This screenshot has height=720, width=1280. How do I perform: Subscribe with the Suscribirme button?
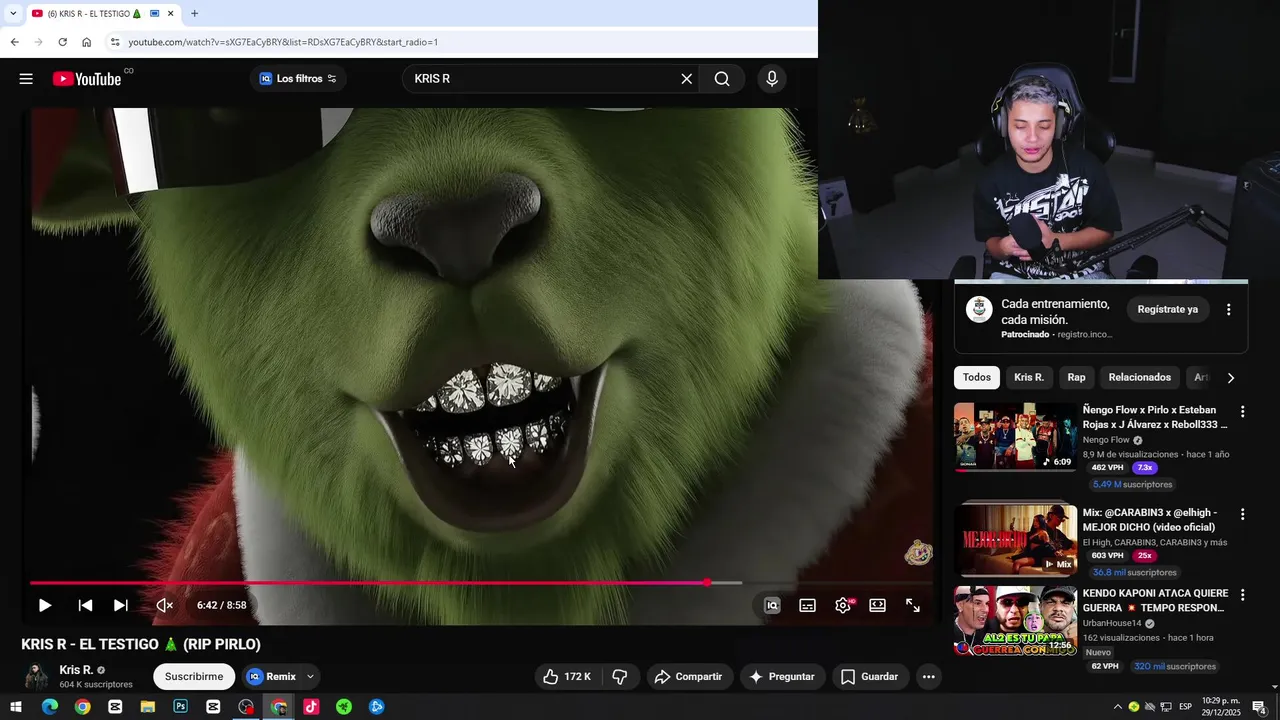click(194, 677)
